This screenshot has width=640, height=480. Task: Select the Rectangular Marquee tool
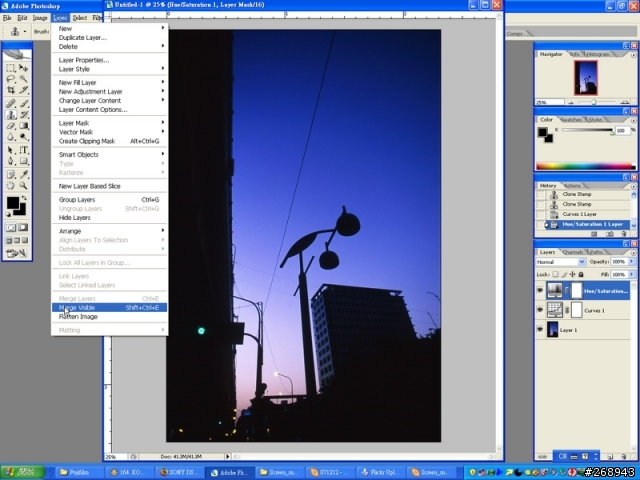11,68
